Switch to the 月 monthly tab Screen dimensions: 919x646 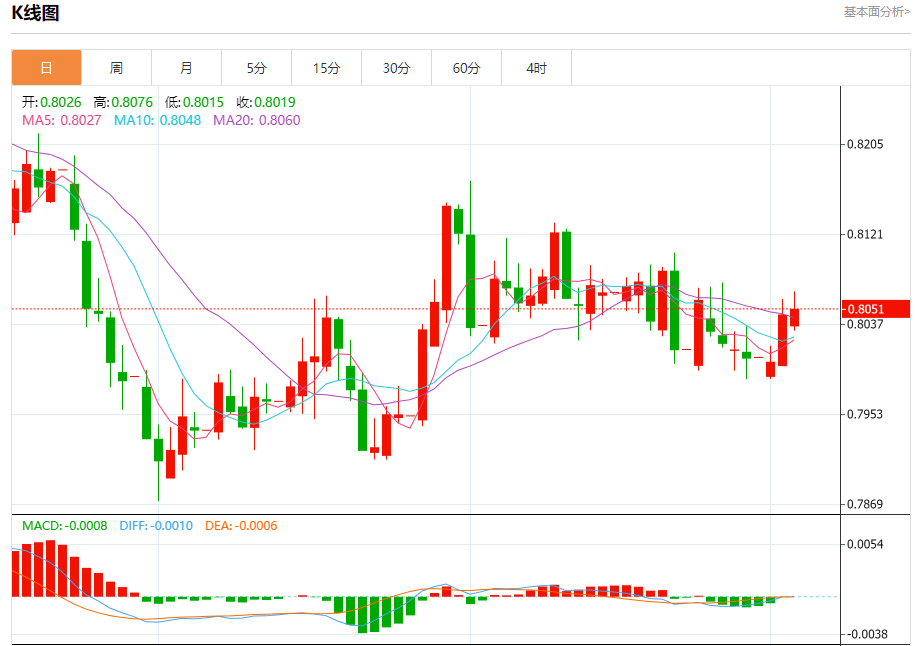186,68
